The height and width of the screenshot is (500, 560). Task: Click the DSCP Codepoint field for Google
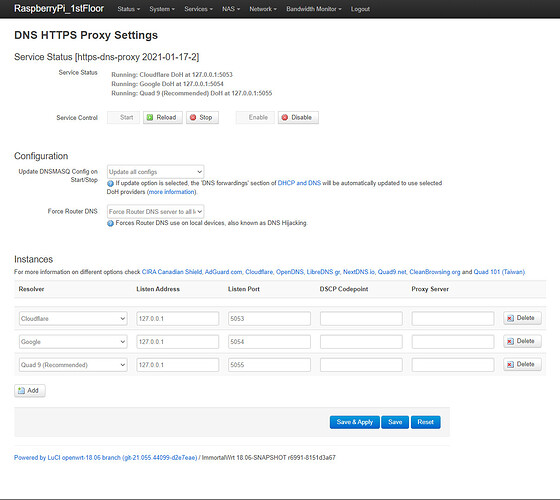click(x=361, y=342)
